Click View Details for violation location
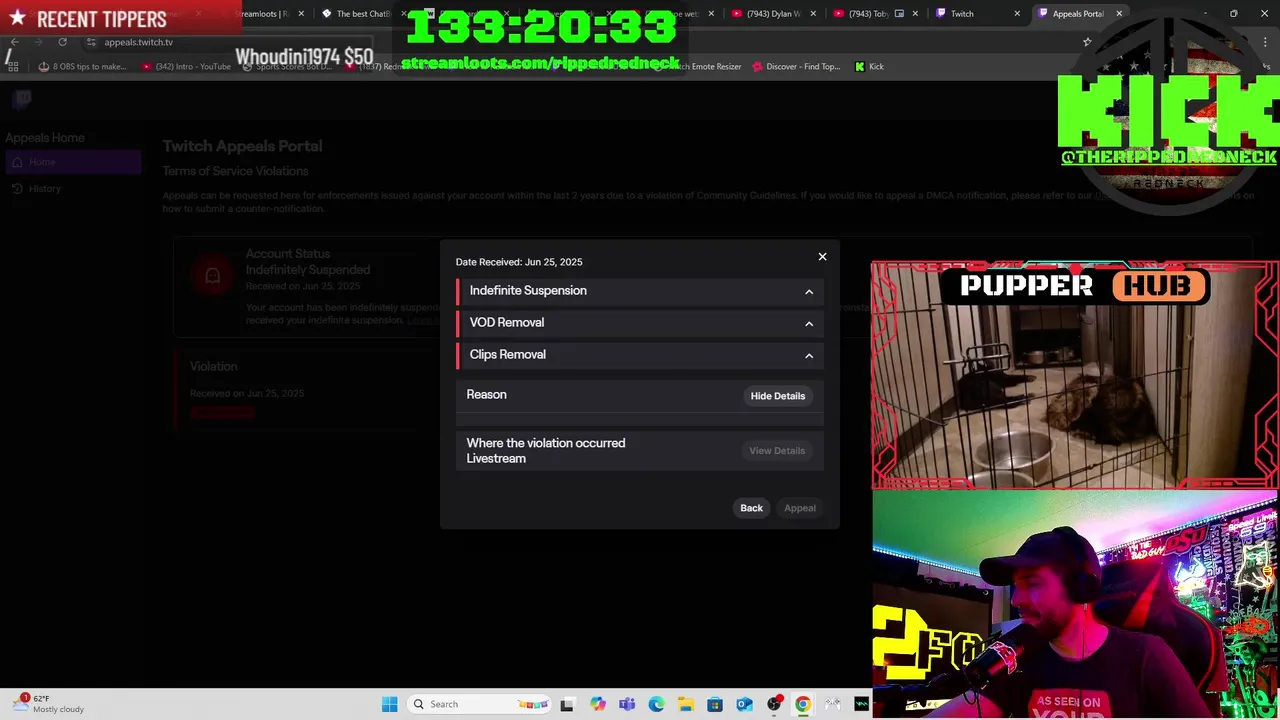 click(x=777, y=451)
